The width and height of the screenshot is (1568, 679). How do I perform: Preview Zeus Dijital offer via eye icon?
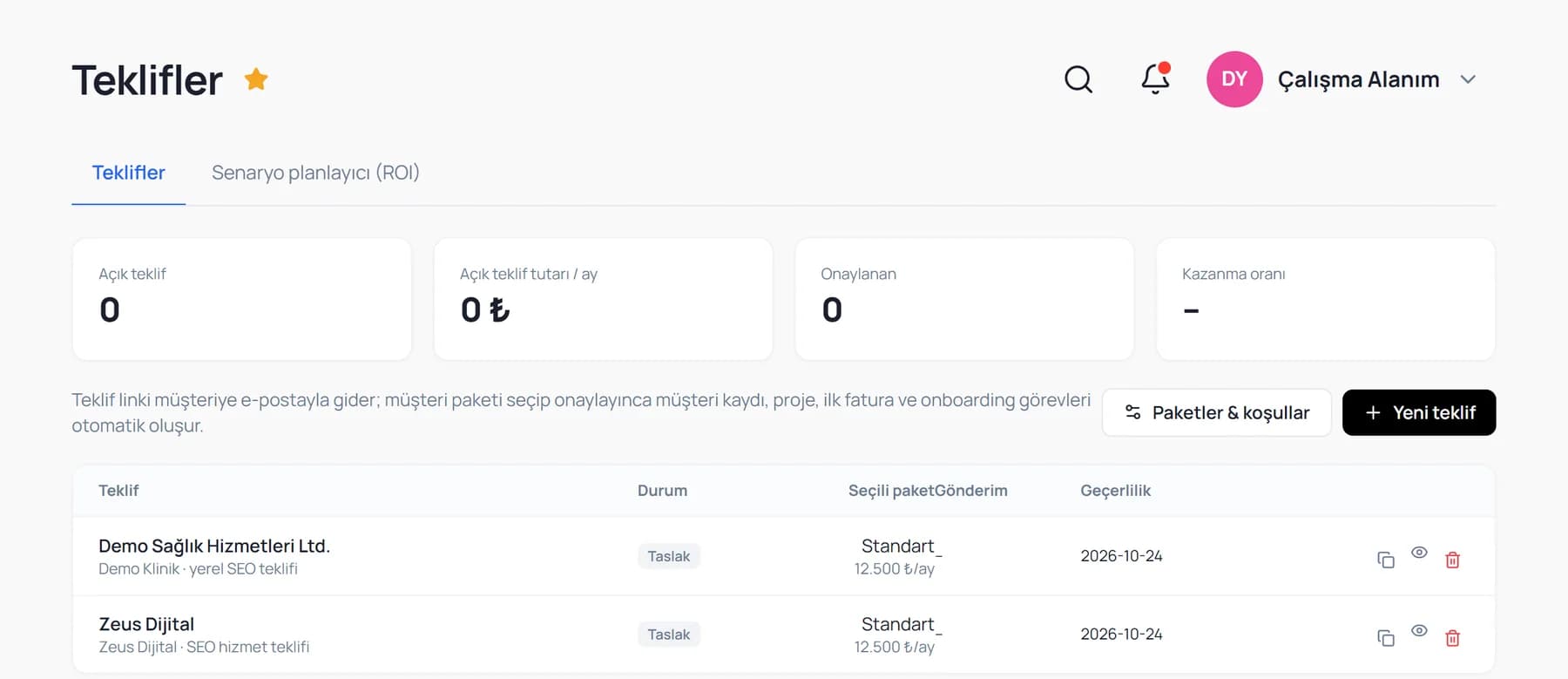click(x=1419, y=631)
